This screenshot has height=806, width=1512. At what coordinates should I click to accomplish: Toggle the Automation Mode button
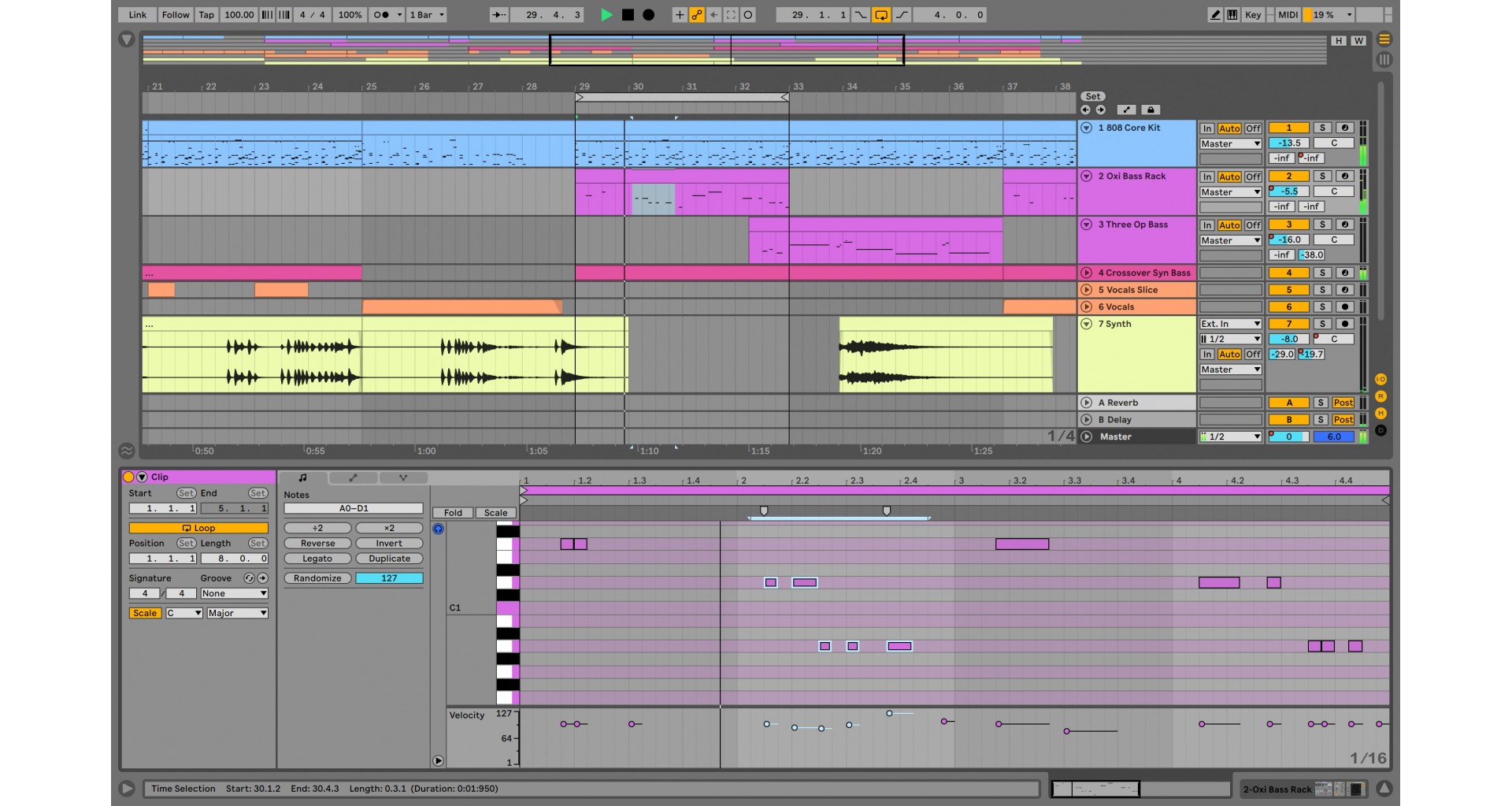tap(1126, 110)
